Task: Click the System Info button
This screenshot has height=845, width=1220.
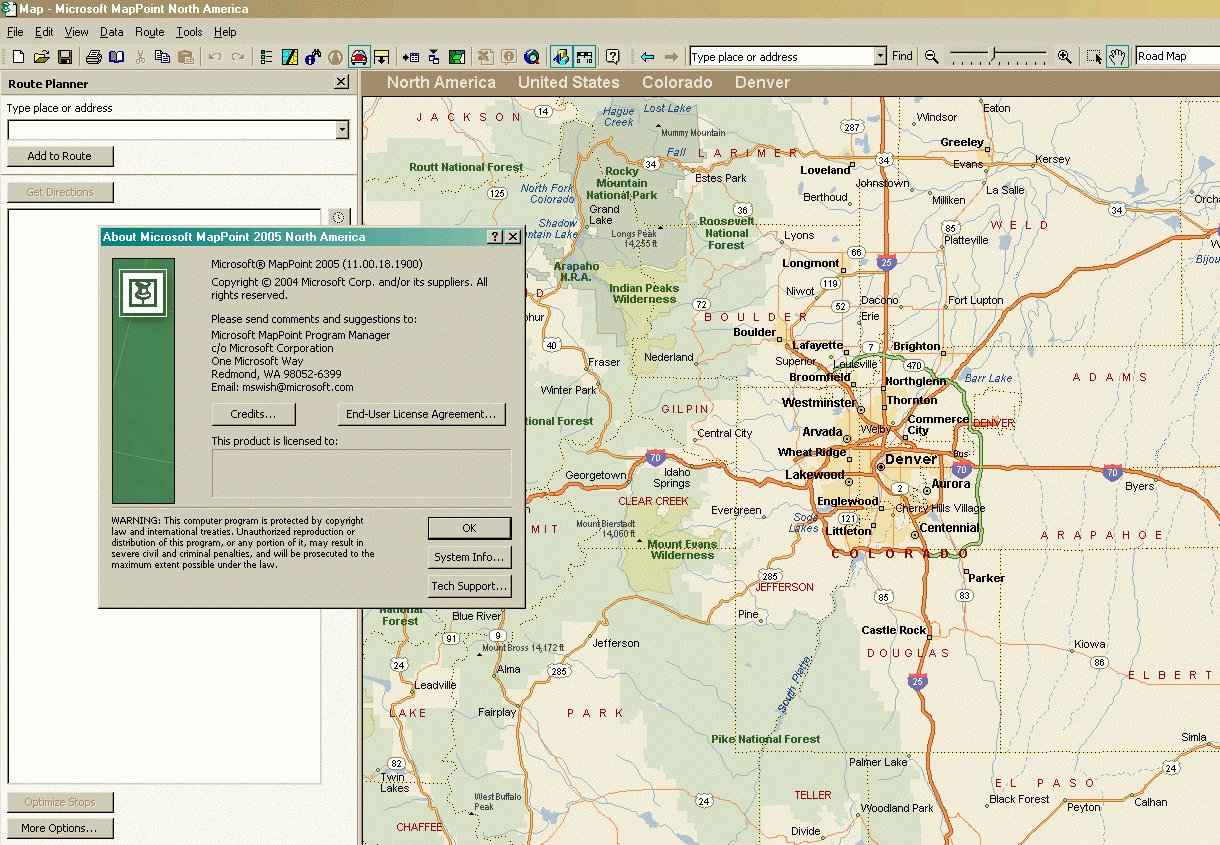Action: point(469,557)
